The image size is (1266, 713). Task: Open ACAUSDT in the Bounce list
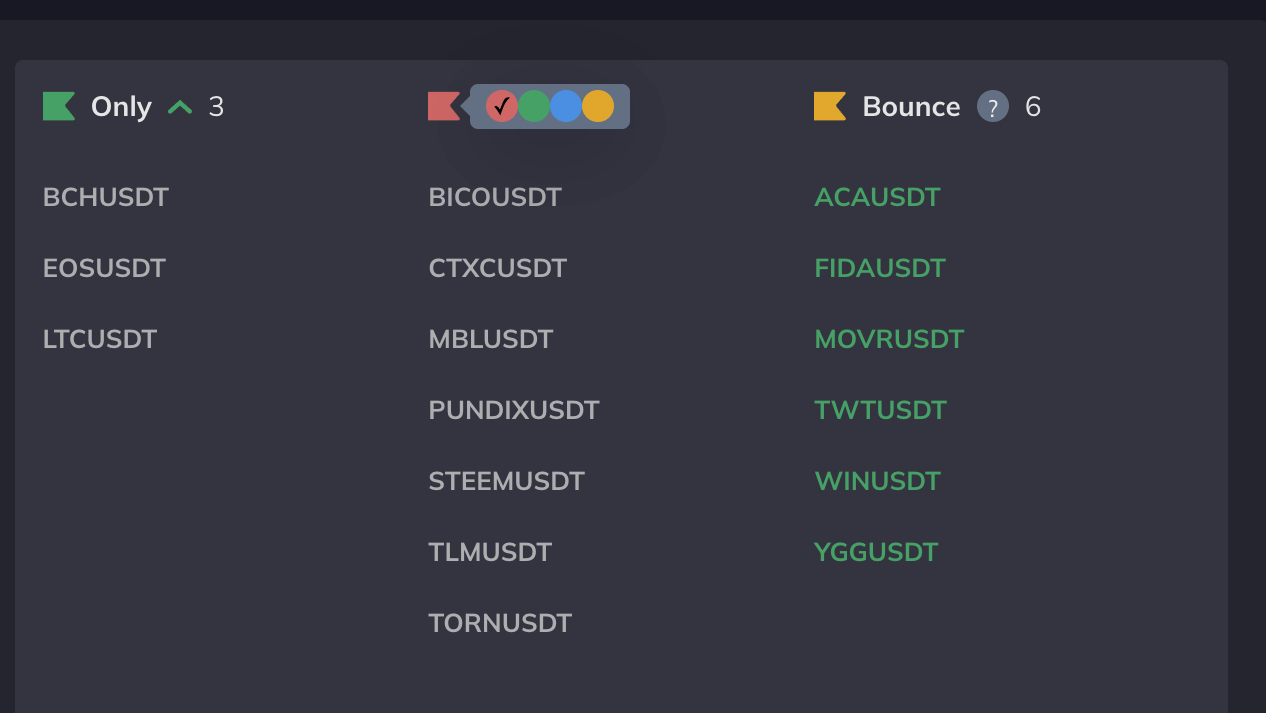(x=877, y=197)
